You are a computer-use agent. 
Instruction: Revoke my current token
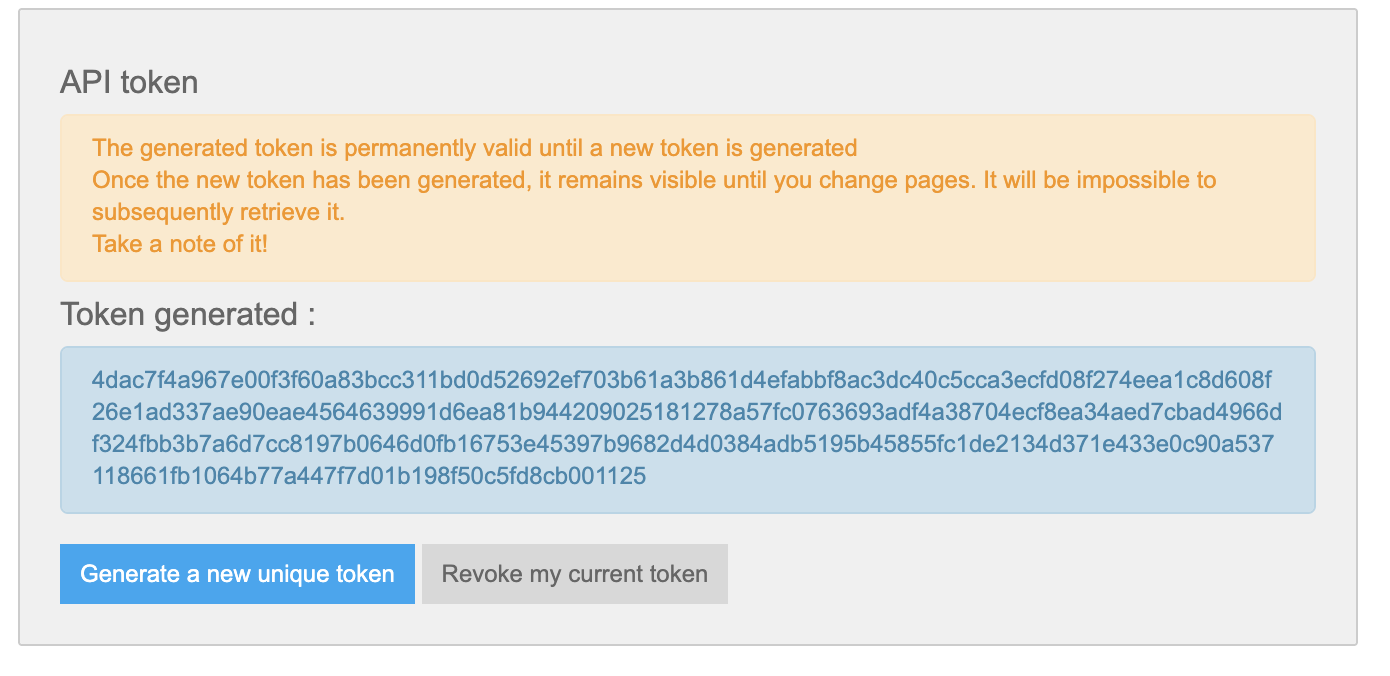575,574
